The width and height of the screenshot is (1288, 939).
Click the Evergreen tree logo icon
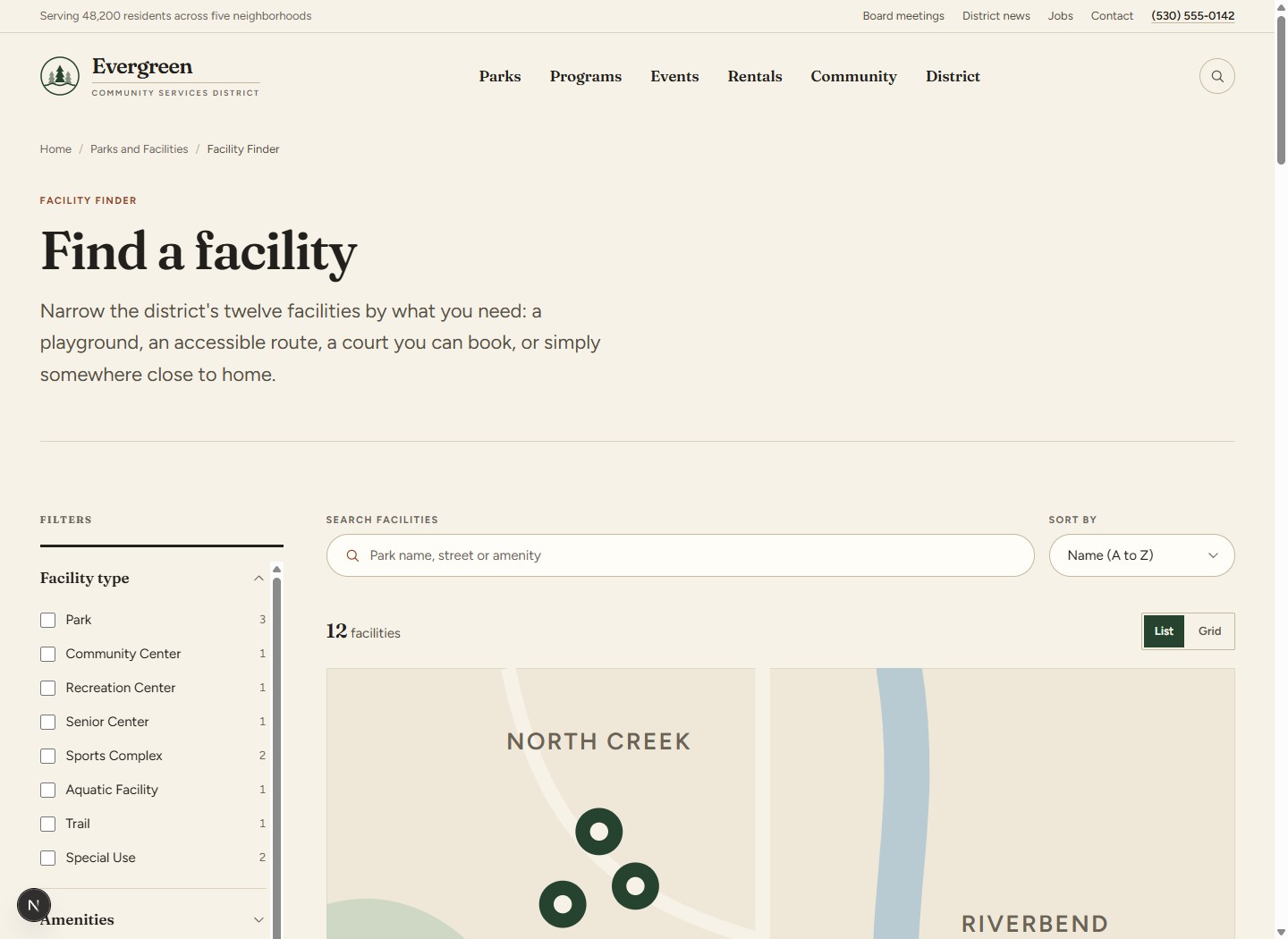coord(60,76)
